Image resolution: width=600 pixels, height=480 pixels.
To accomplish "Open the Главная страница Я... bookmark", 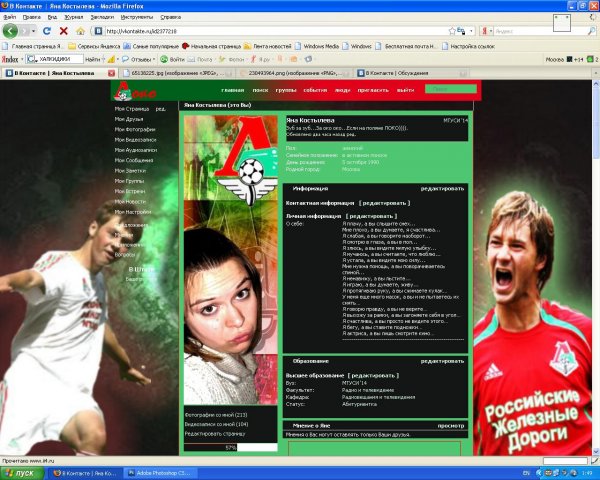I will click(x=33, y=46).
